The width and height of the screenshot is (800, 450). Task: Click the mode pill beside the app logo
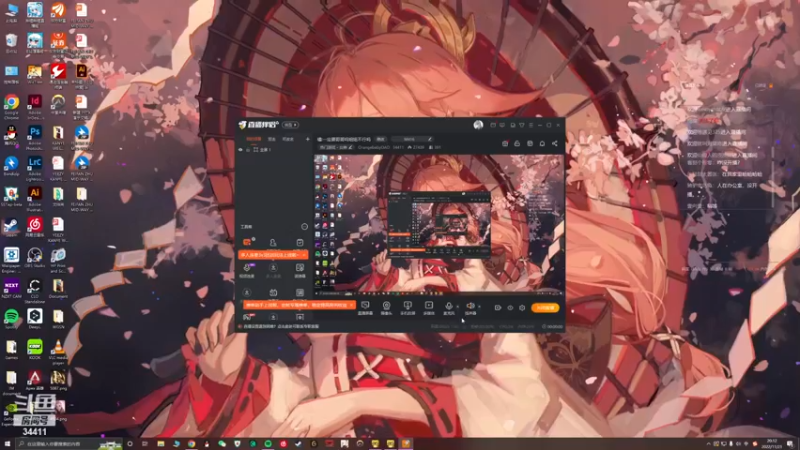tap(290, 125)
